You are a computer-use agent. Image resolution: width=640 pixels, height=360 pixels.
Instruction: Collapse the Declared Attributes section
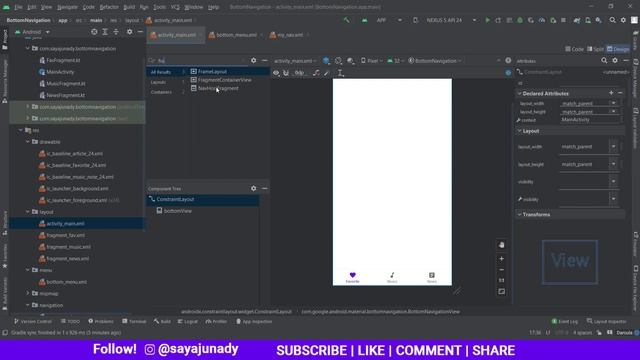(520, 93)
